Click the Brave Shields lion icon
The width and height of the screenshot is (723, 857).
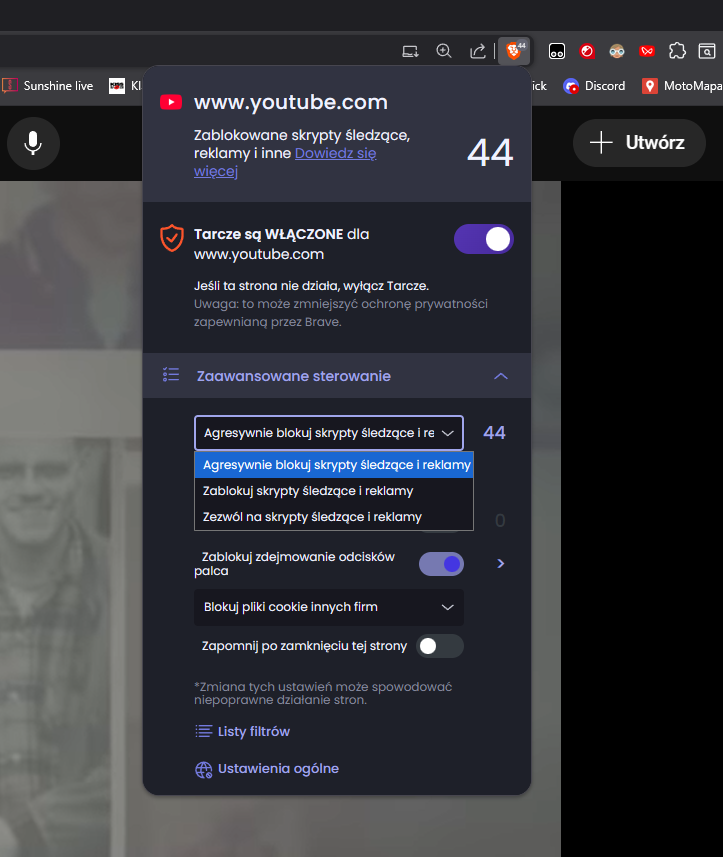pos(514,51)
